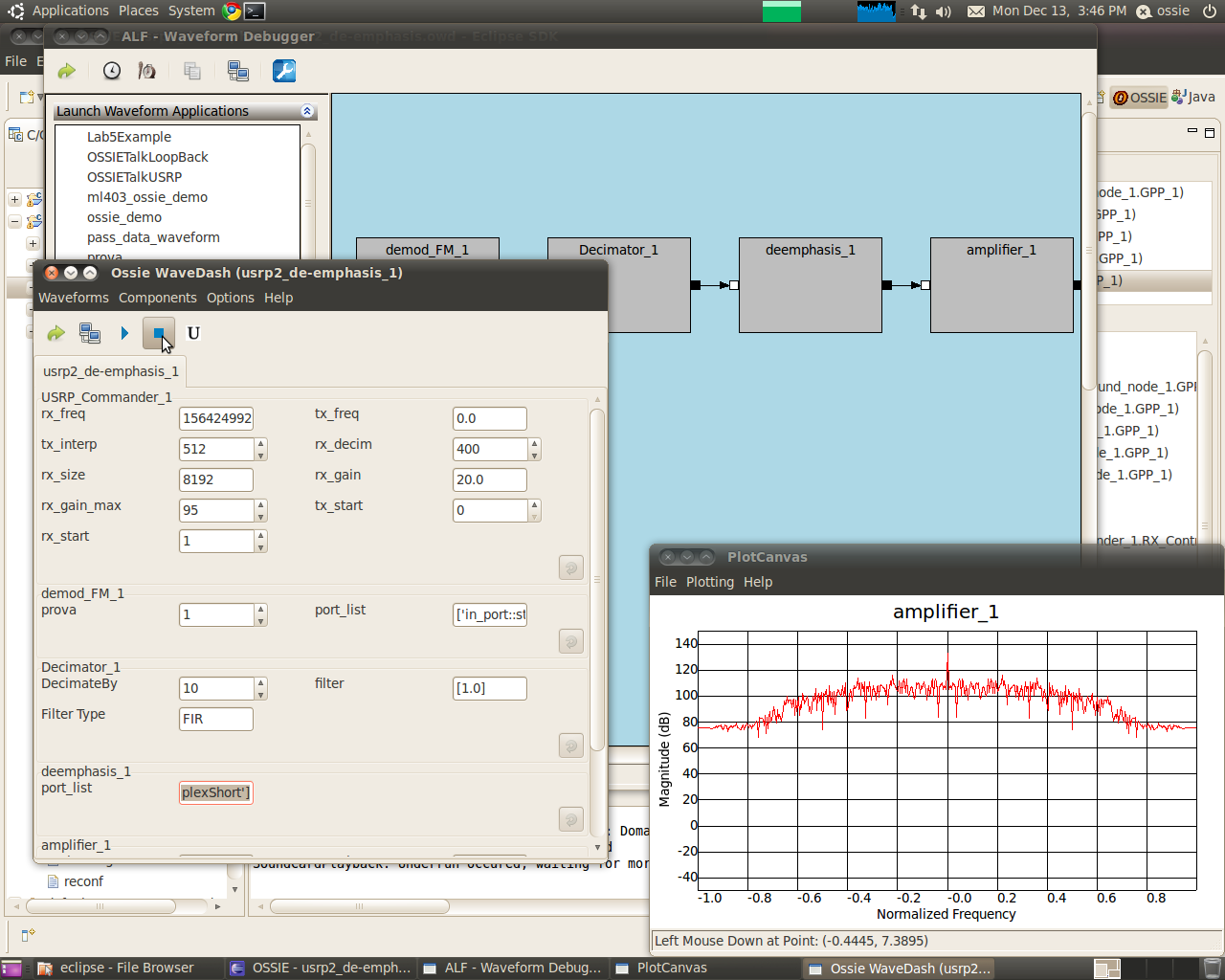Click the tx_freq input field
Image resolution: width=1225 pixels, height=980 pixels.
[490, 418]
